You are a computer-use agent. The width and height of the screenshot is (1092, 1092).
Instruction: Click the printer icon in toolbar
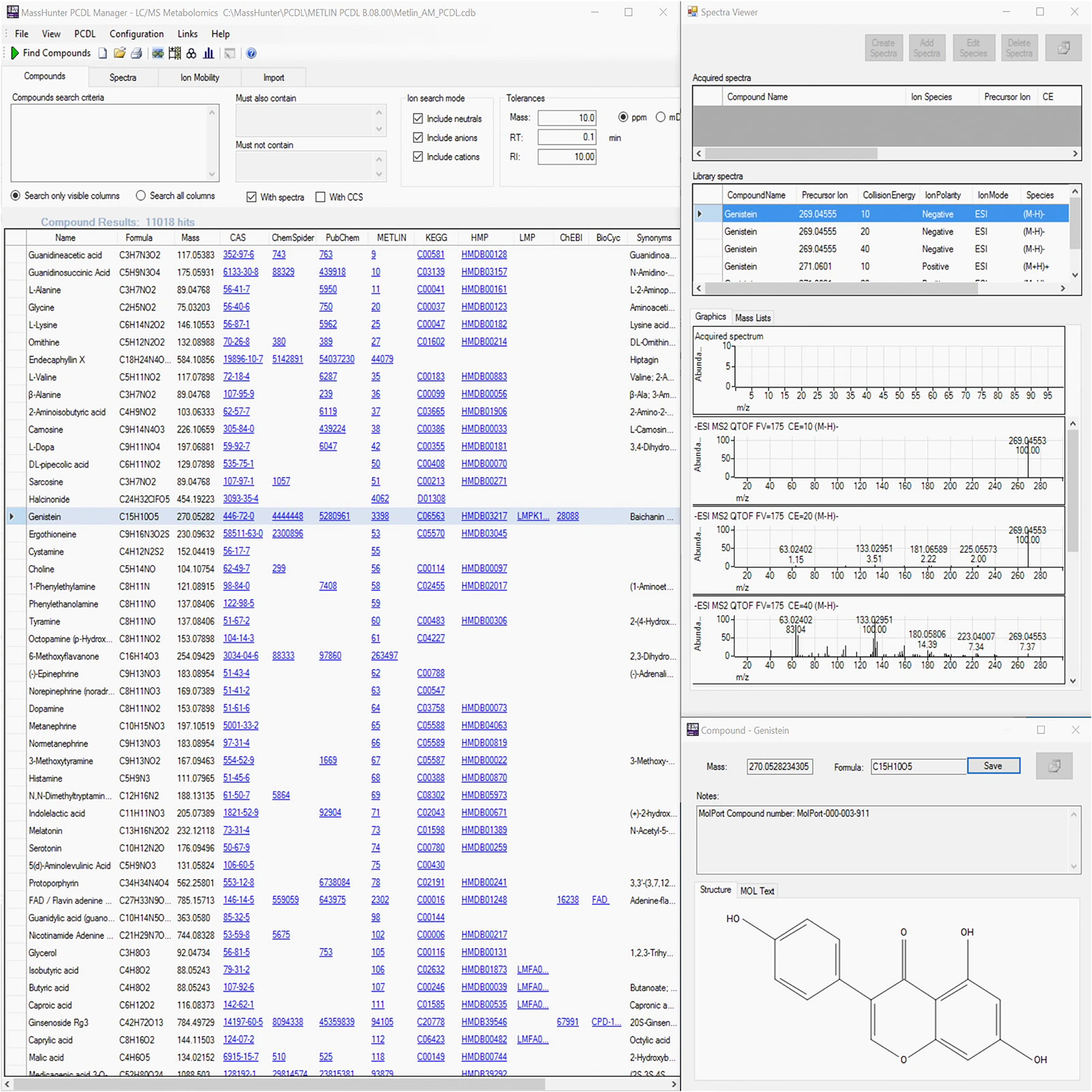point(136,53)
